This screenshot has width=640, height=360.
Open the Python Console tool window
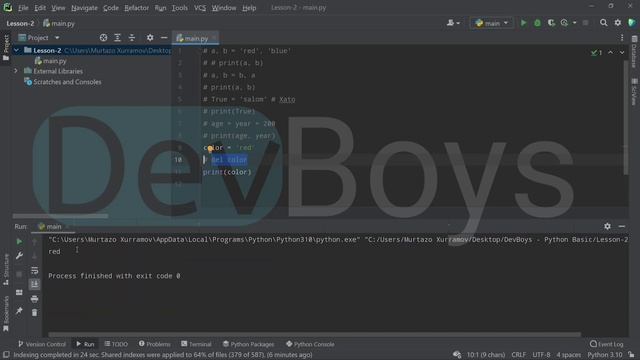click(x=310, y=344)
